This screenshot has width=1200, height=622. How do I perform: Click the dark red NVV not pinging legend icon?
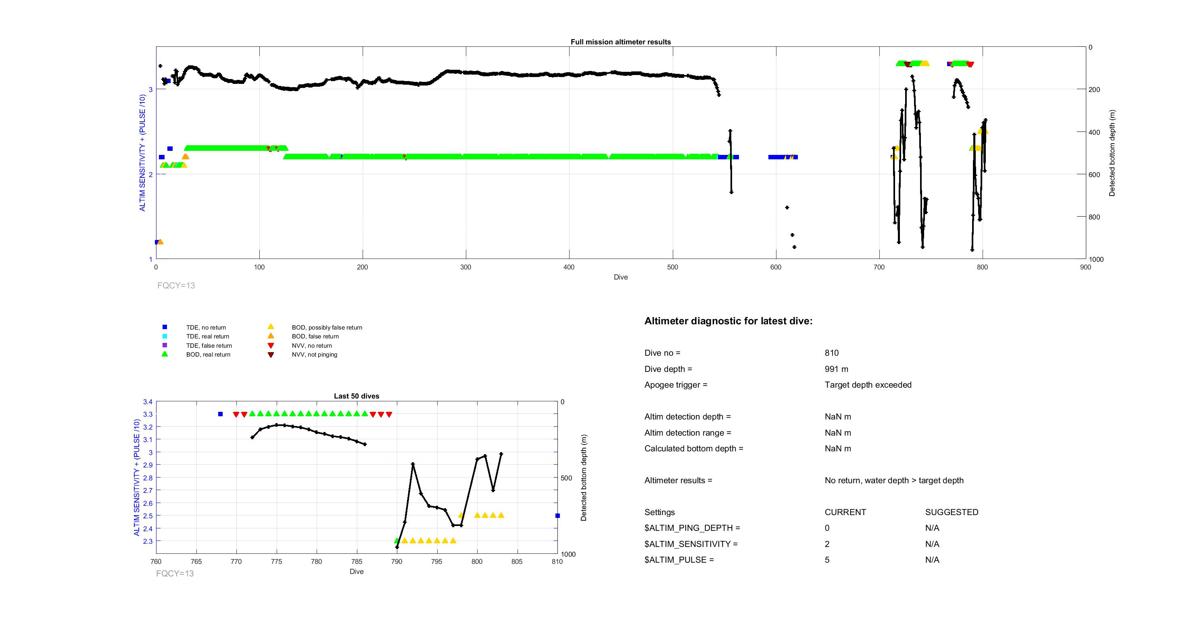pos(270,355)
